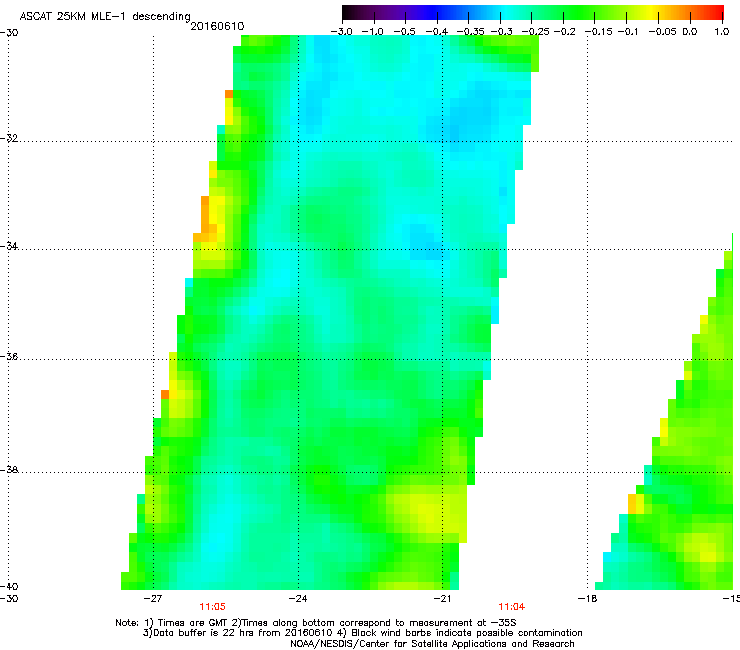Click the -24 longitude axis label
Viewport: 740px width, 650px height.
point(298,598)
